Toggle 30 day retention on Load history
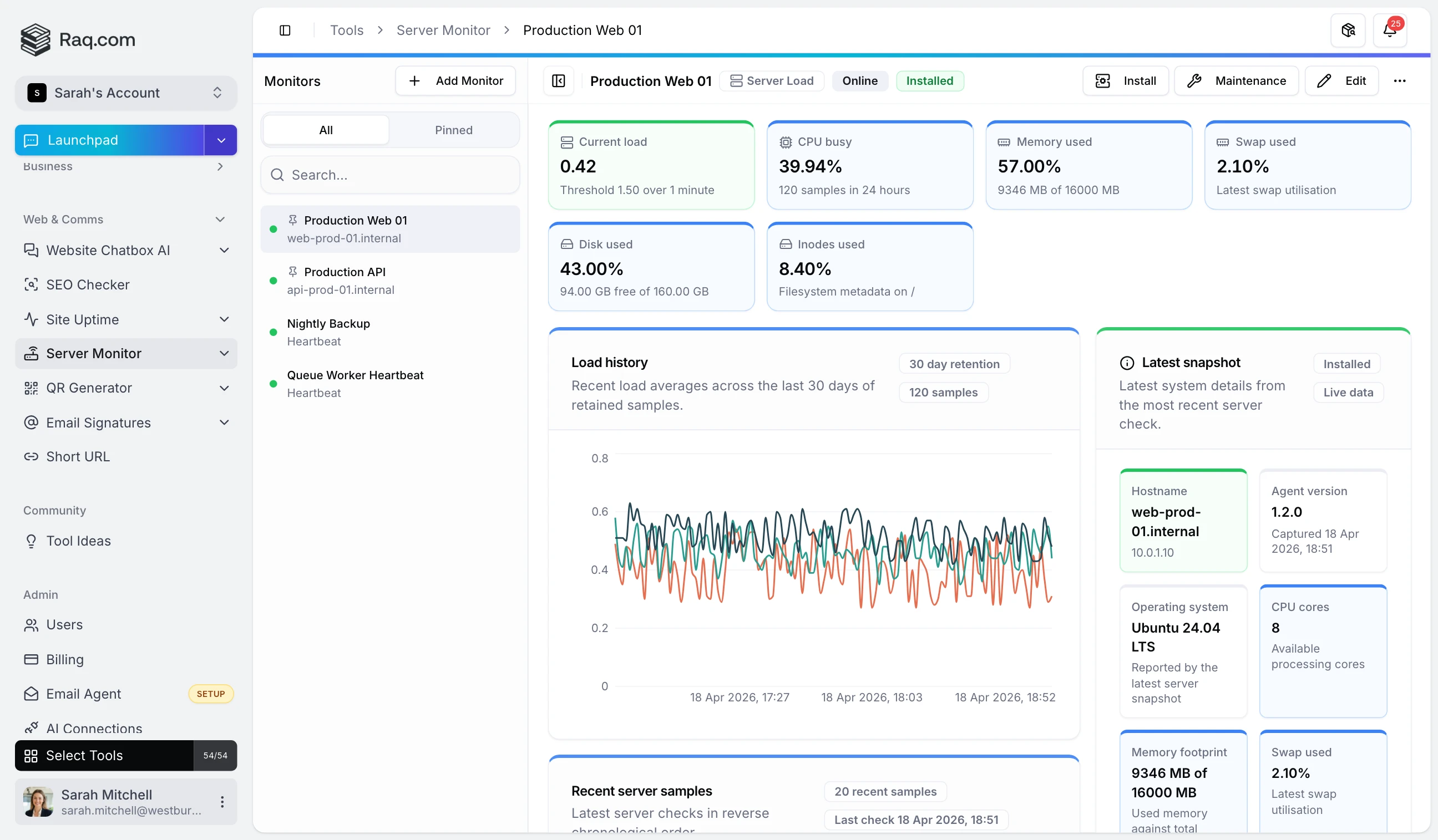 point(954,363)
